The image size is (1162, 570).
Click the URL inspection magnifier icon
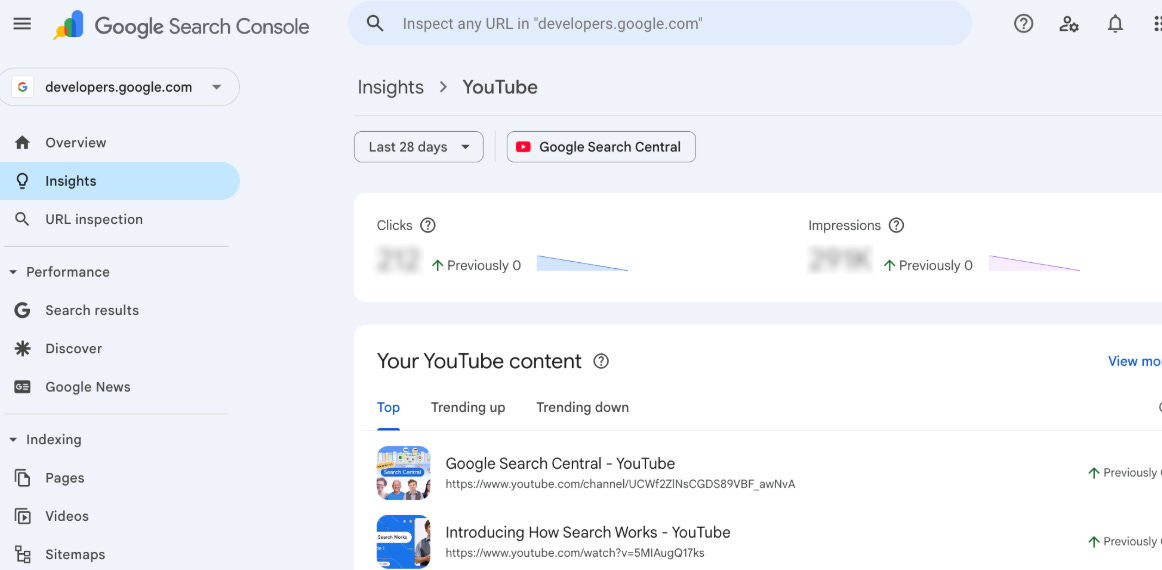(x=22, y=219)
